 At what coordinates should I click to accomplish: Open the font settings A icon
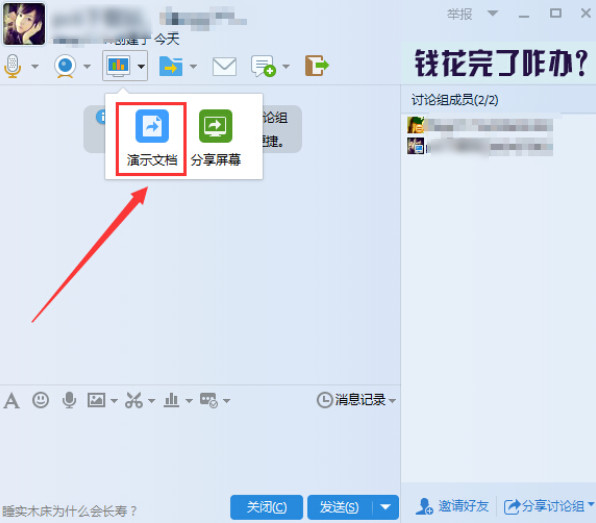coord(11,401)
